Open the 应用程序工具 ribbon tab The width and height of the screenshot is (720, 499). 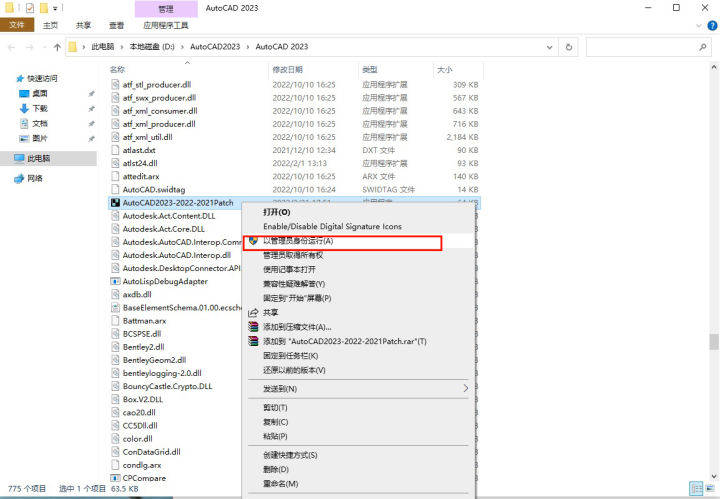coord(165,25)
